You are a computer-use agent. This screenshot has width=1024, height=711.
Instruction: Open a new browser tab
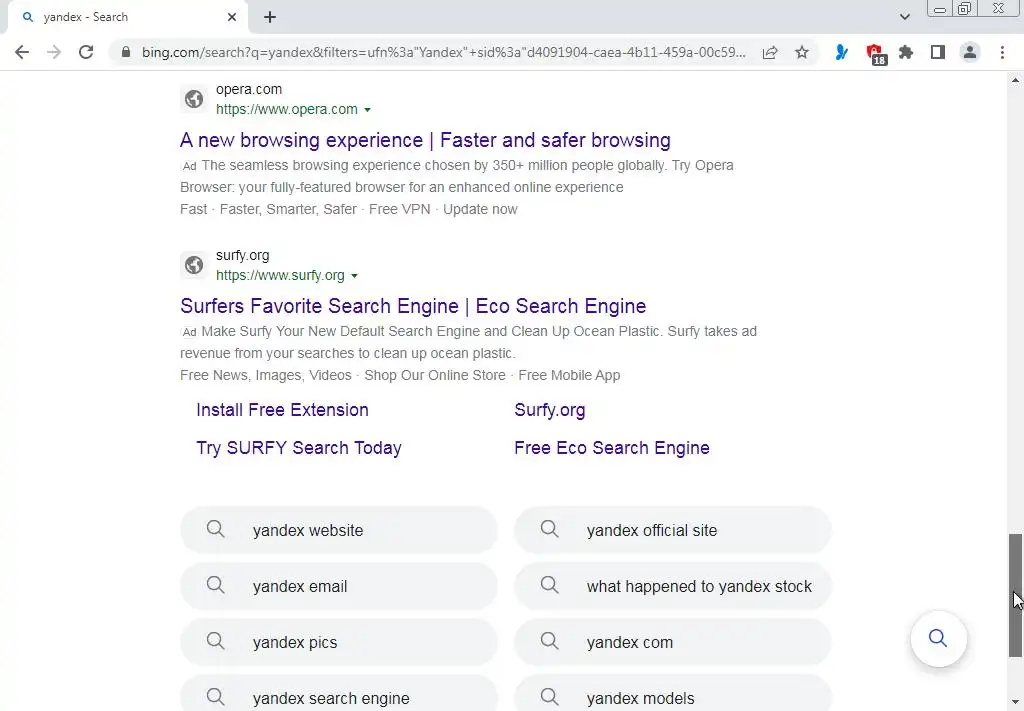(270, 17)
